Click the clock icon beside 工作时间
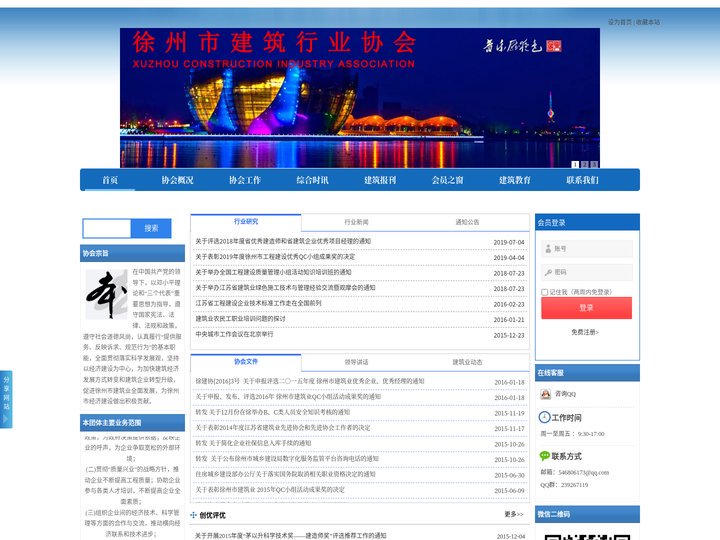 544,417
